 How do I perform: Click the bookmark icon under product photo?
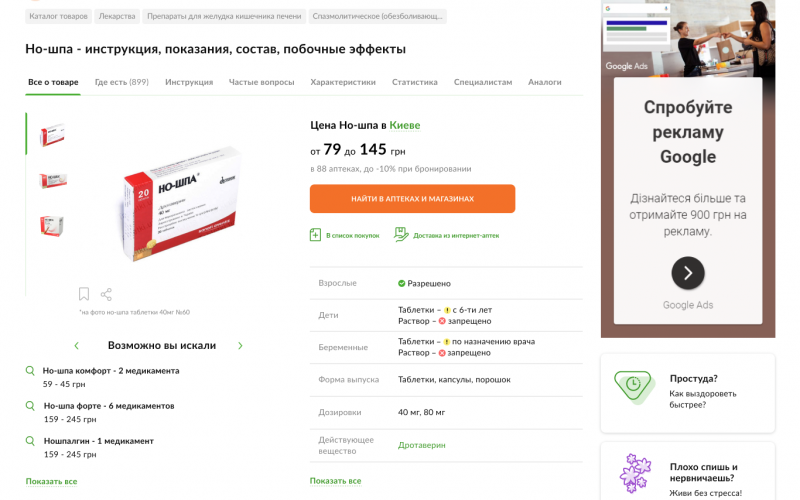pyautogui.click(x=84, y=294)
